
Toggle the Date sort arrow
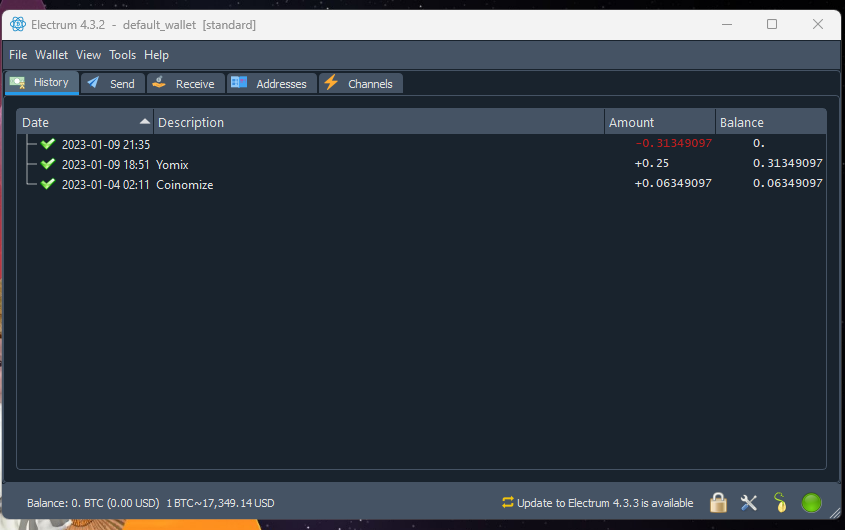click(144, 122)
